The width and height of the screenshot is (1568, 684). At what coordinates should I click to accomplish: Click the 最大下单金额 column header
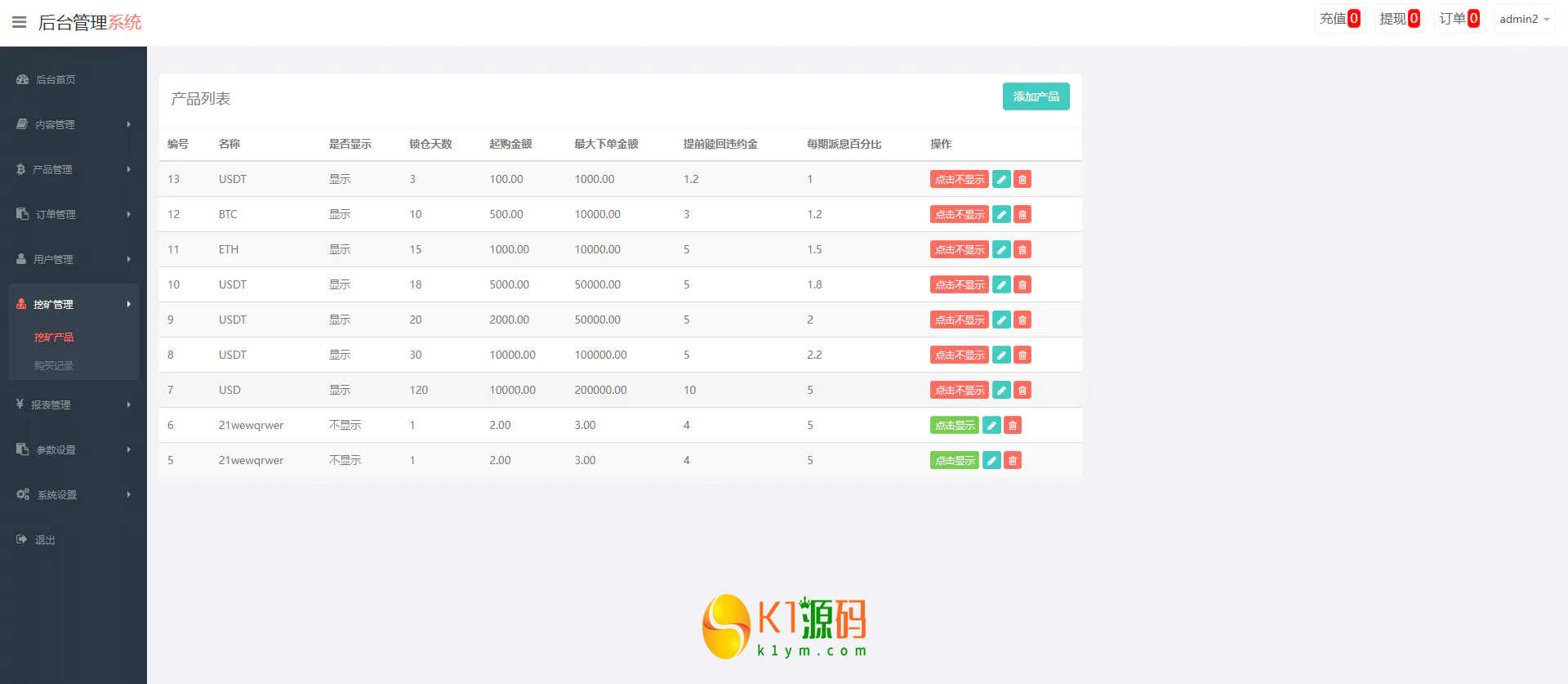click(606, 144)
